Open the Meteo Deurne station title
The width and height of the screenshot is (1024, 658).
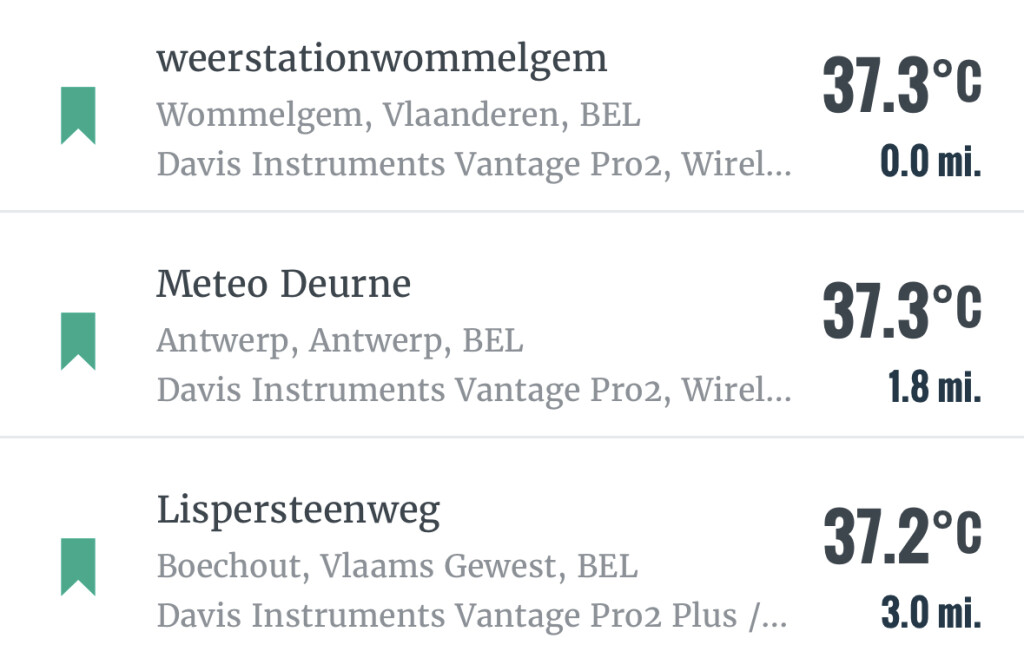pyautogui.click(x=283, y=285)
